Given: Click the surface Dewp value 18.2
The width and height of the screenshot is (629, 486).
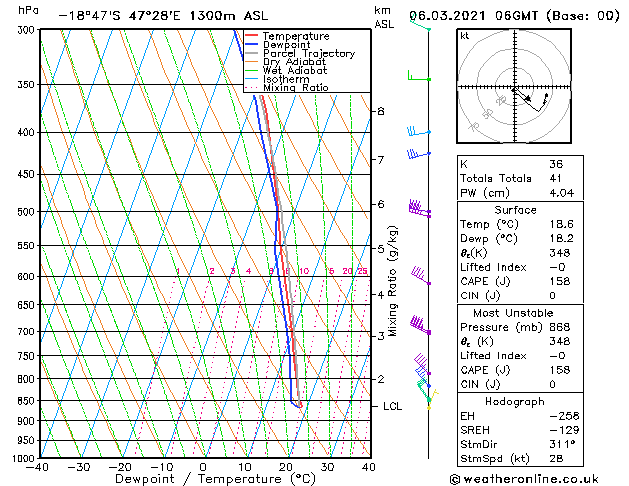Looking at the screenshot, I should 561,238.
